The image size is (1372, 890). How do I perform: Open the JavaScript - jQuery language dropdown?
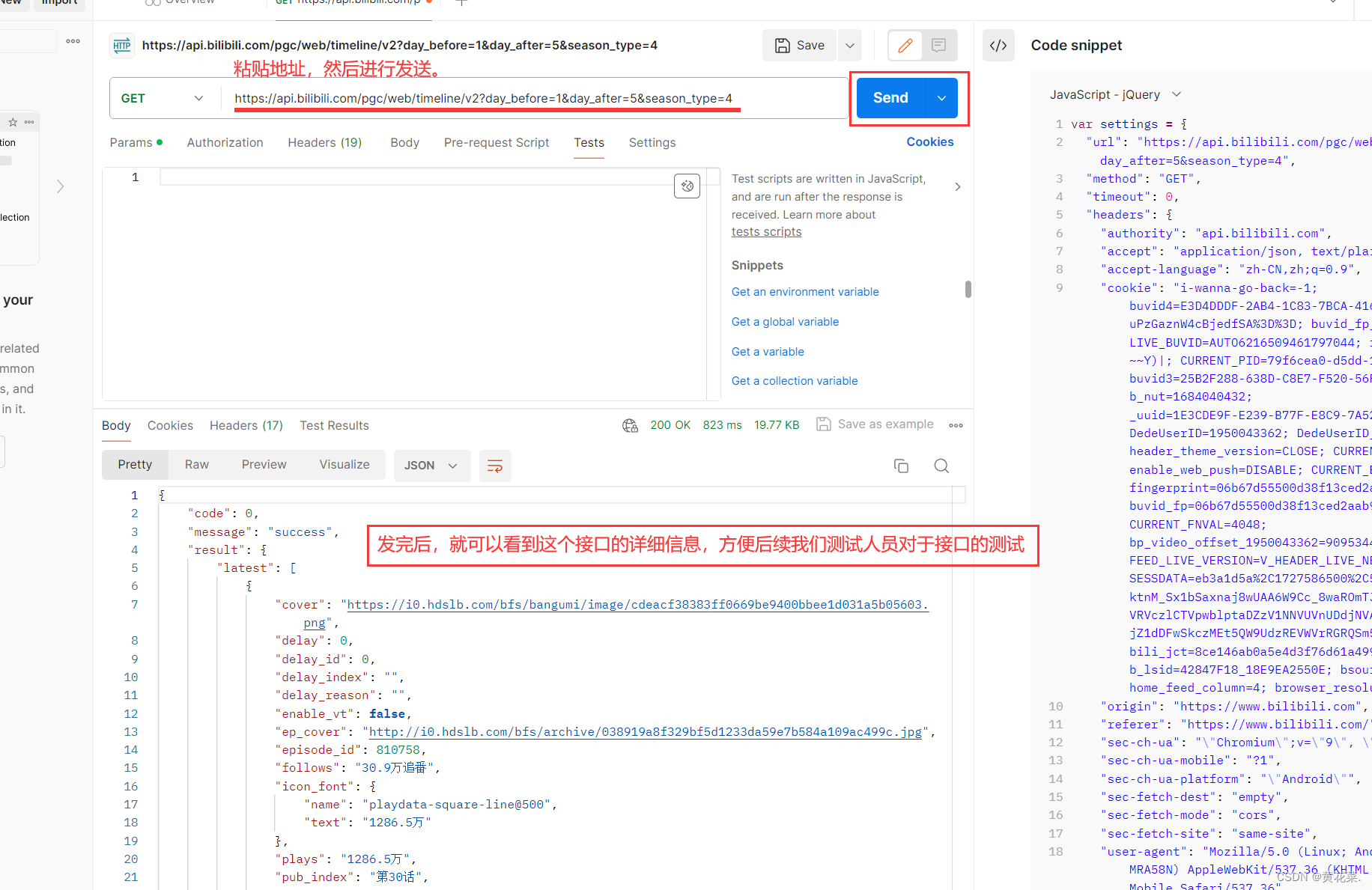1115,94
